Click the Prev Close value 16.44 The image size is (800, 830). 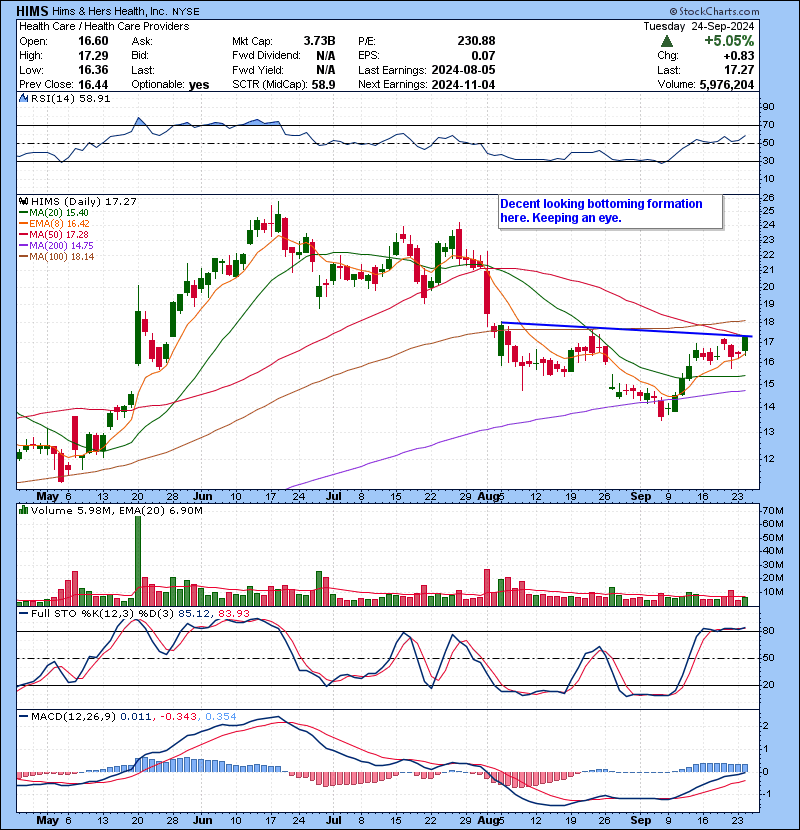coord(93,85)
